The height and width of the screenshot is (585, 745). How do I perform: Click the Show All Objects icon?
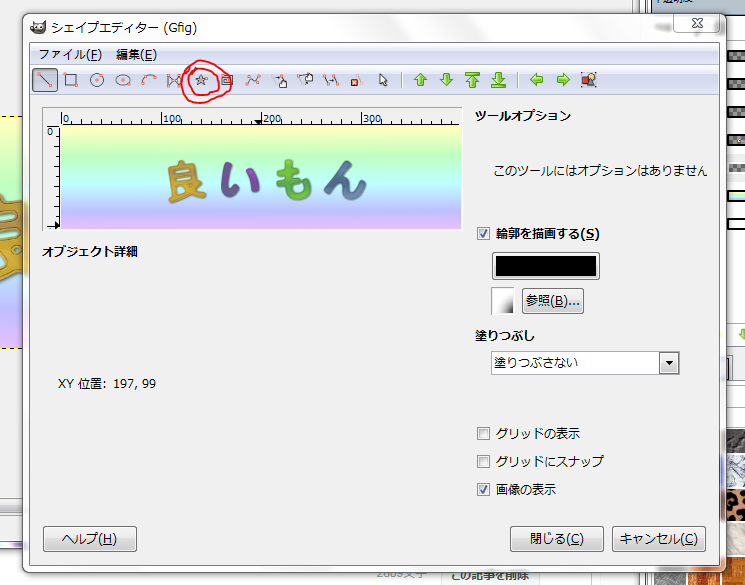click(589, 80)
